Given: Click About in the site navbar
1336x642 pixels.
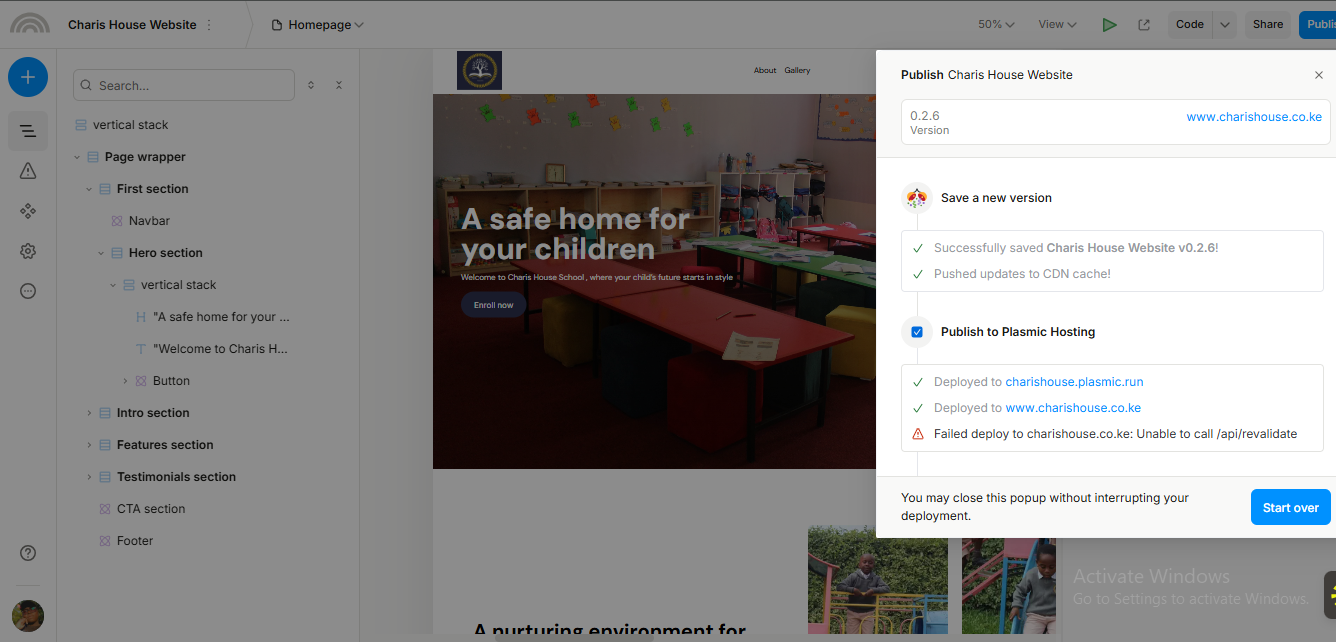Looking at the screenshot, I should [x=765, y=71].
